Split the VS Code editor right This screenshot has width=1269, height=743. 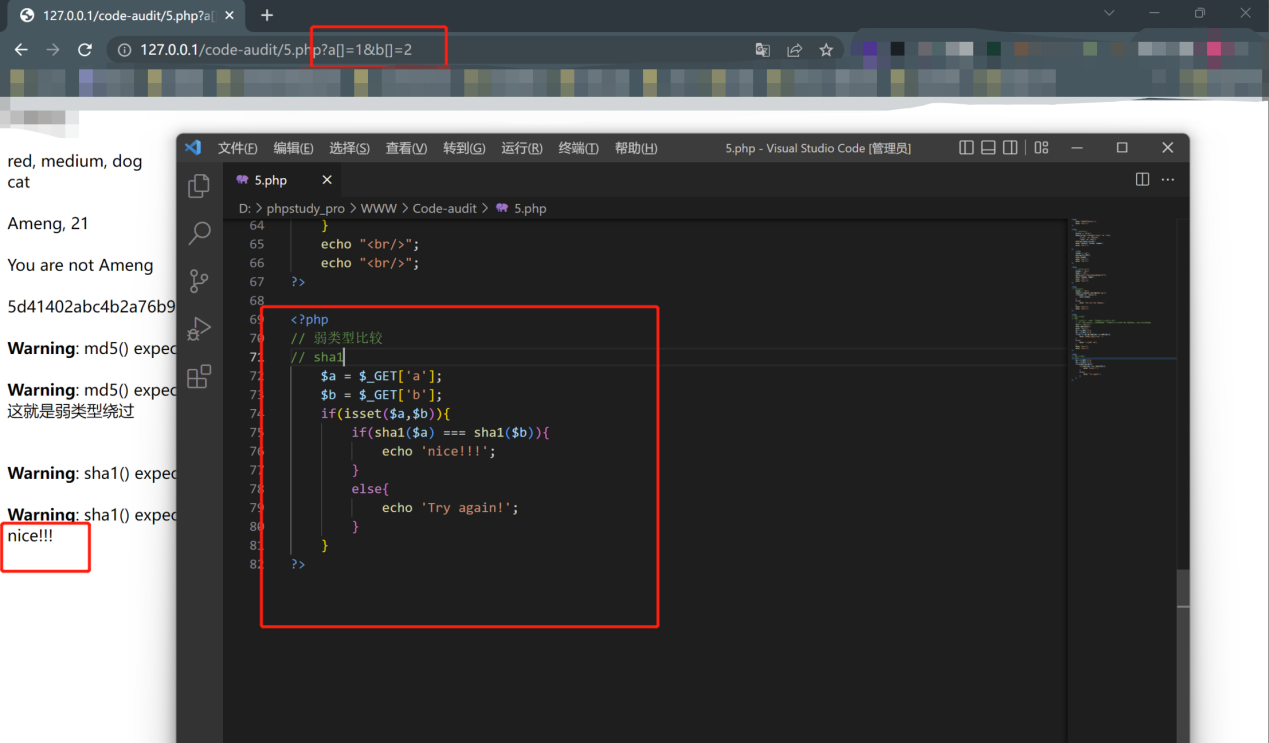click(x=1143, y=179)
